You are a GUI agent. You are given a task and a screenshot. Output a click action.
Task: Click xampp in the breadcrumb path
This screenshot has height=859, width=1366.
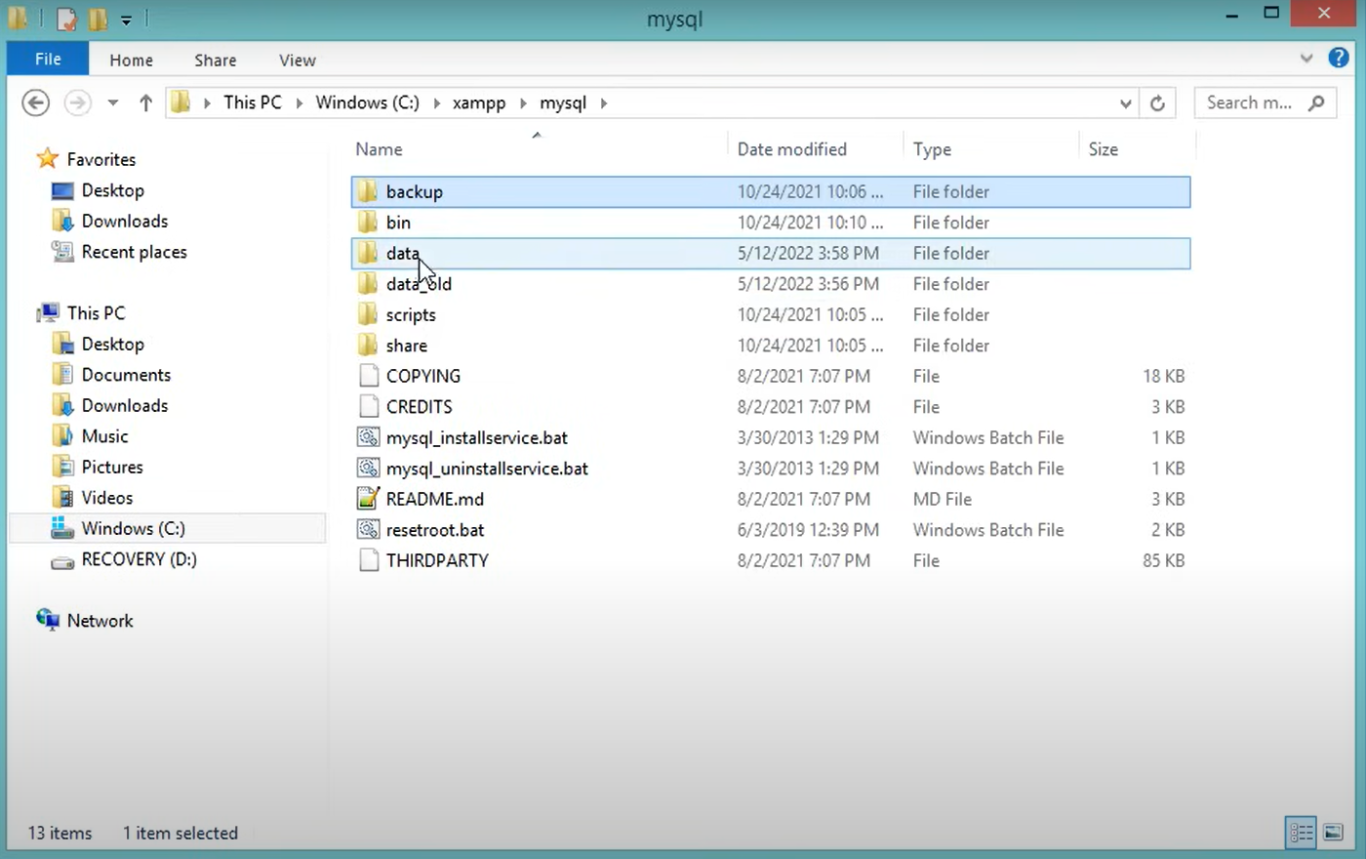[x=479, y=102]
